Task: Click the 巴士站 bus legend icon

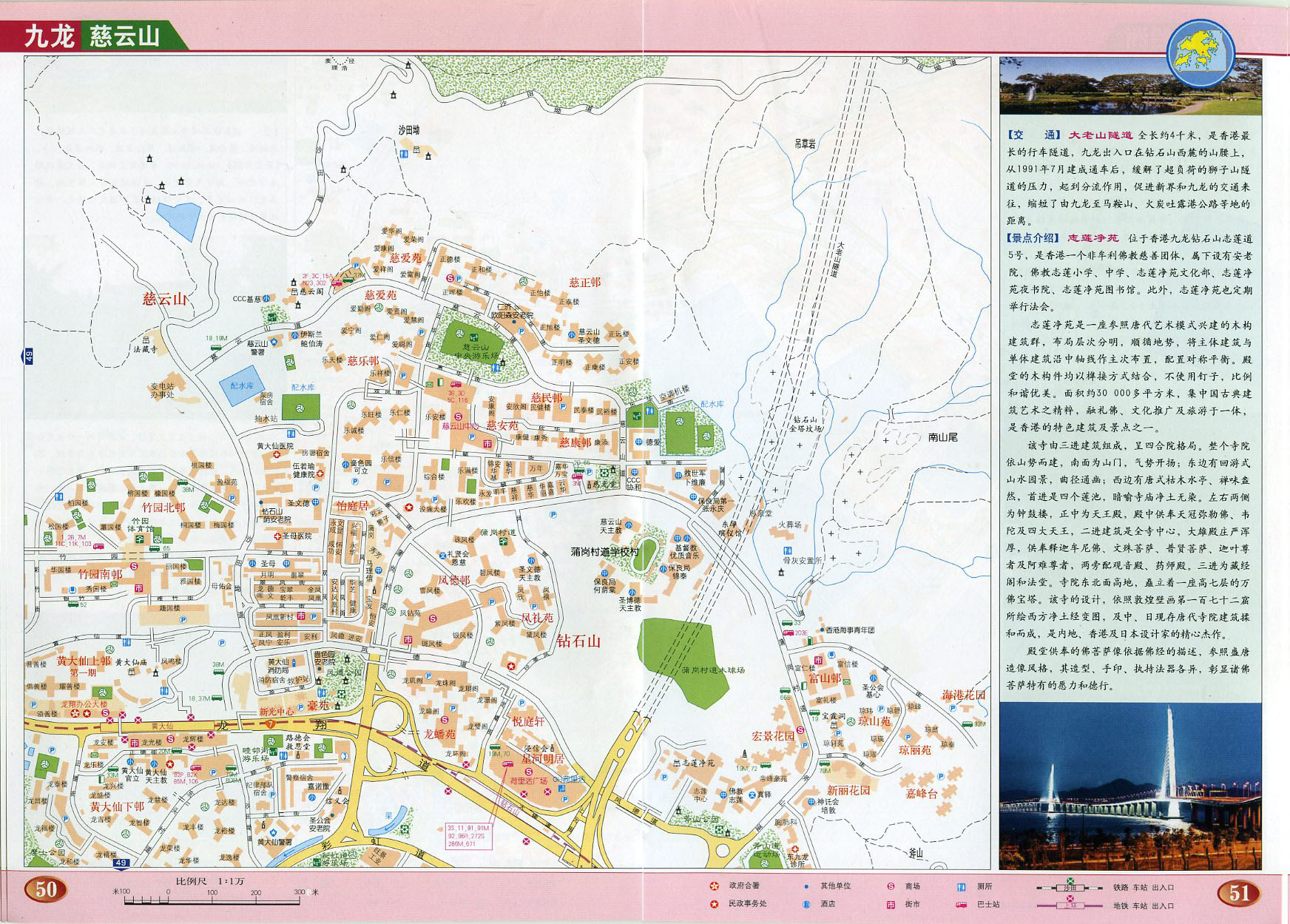Action: [962, 904]
